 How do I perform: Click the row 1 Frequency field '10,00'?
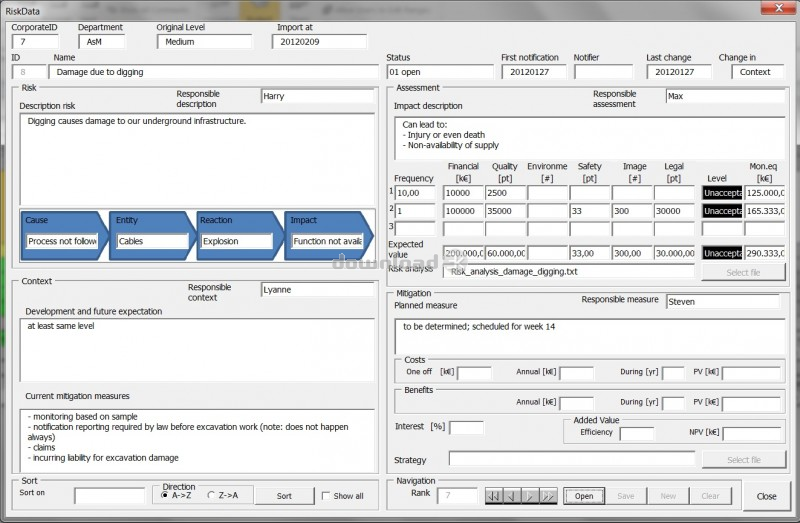(x=415, y=193)
